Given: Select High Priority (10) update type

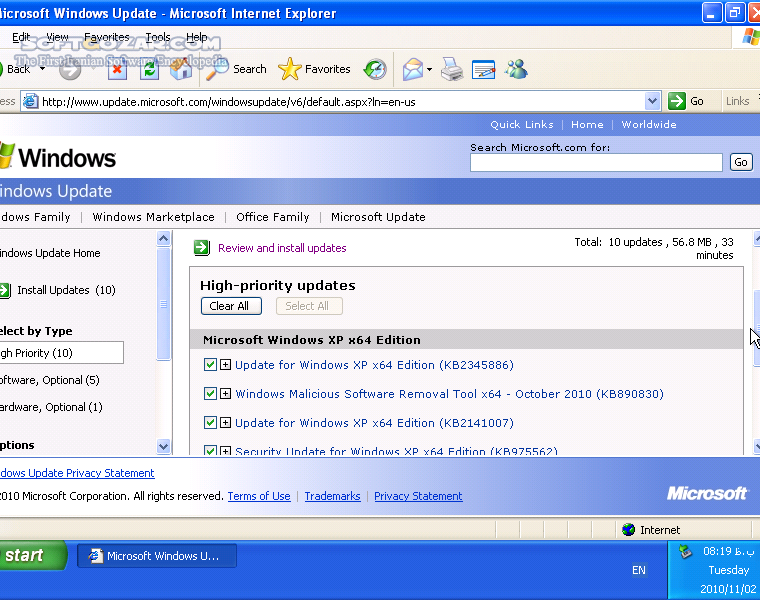Looking at the screenshot, I should [x=61, y=353].
